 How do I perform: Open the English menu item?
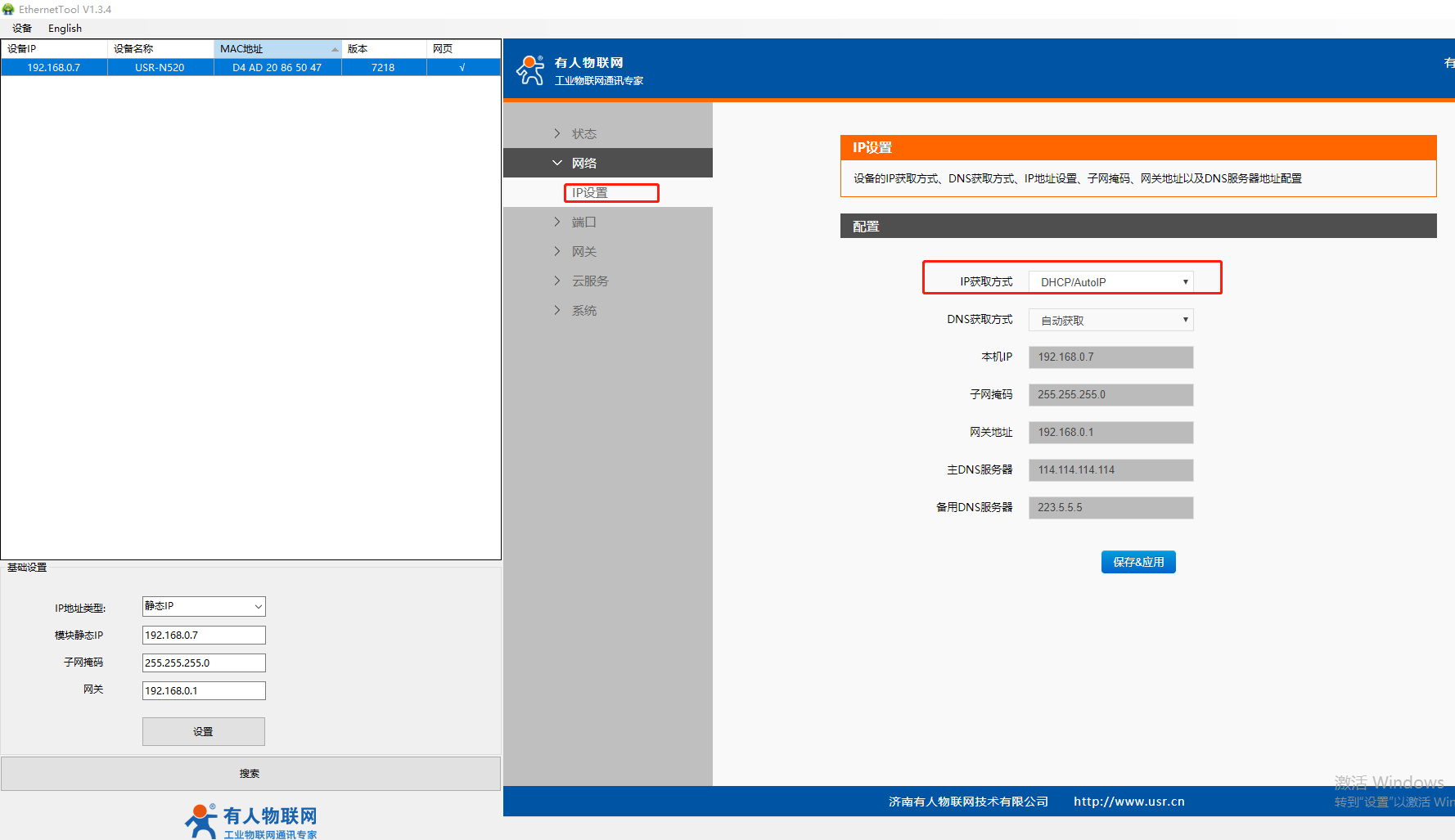click(65, 29)
